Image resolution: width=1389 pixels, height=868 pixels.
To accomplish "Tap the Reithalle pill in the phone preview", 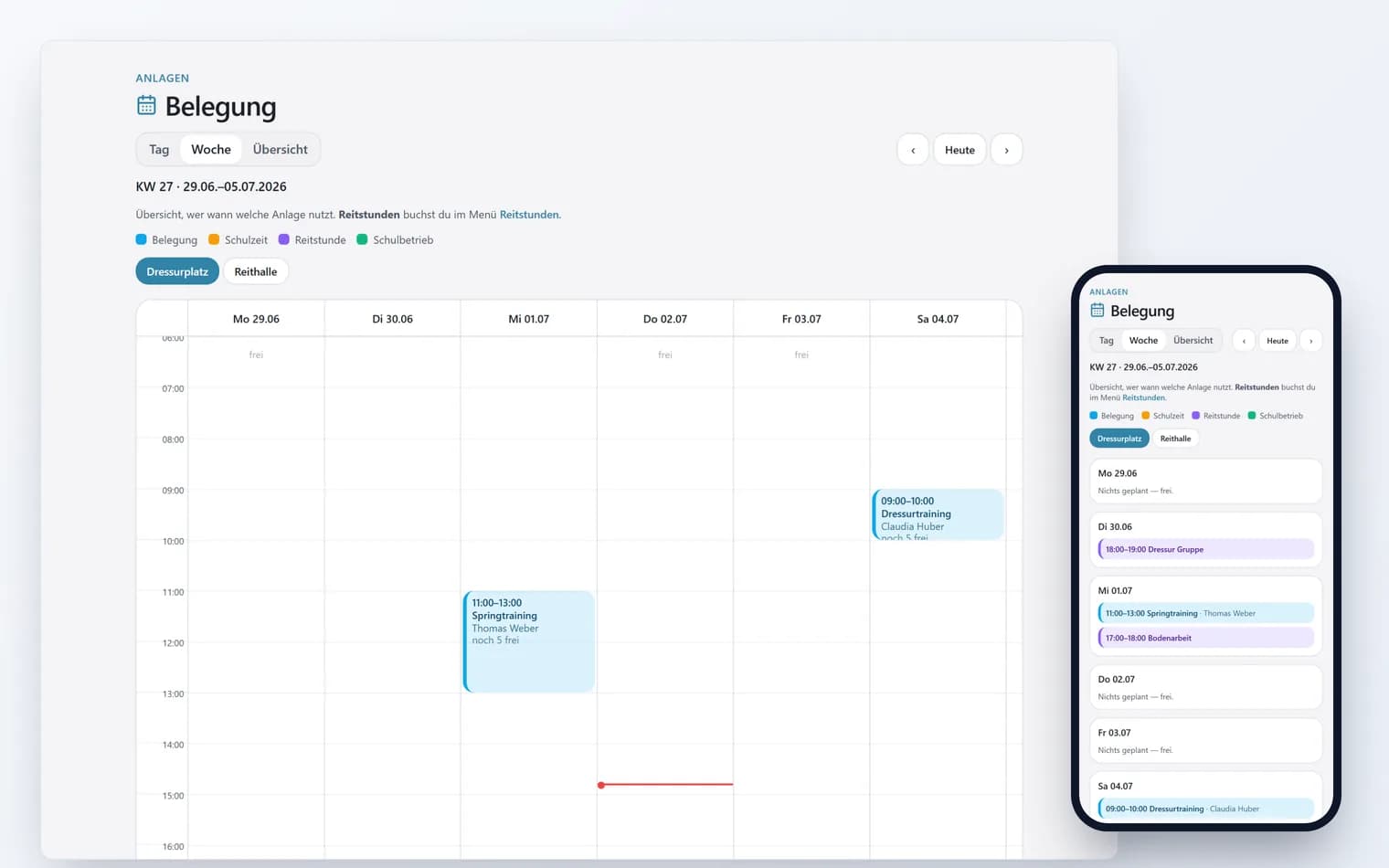I will point(1175,439).
